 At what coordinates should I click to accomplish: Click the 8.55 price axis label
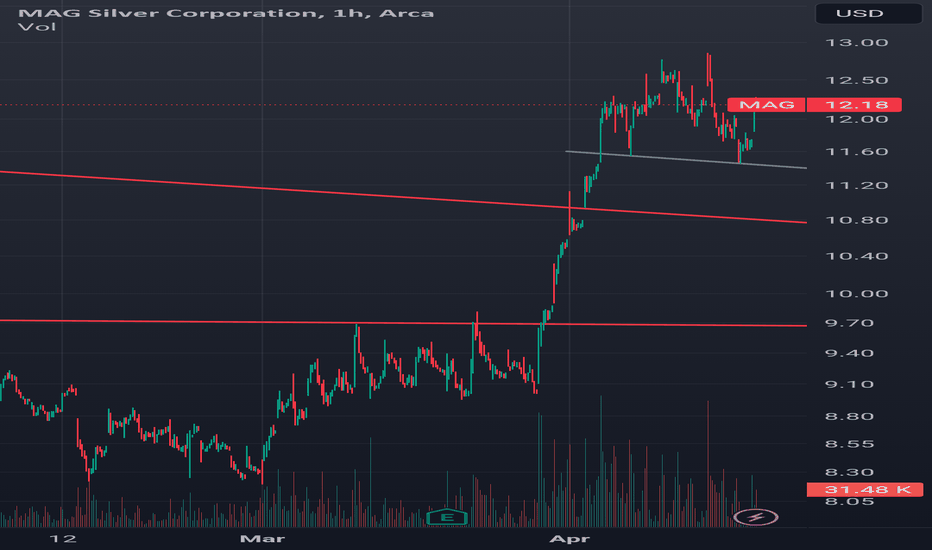pyautogui.click(x=849, y=444)
